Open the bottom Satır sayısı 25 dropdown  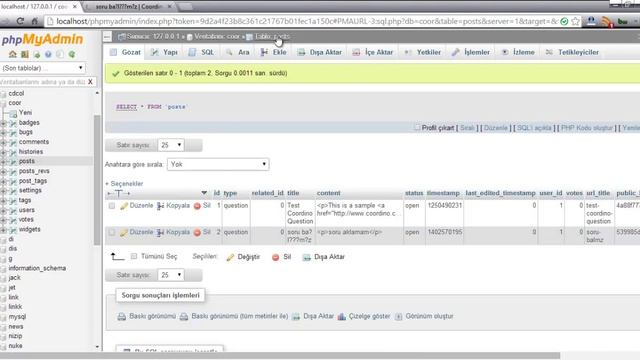171,275
